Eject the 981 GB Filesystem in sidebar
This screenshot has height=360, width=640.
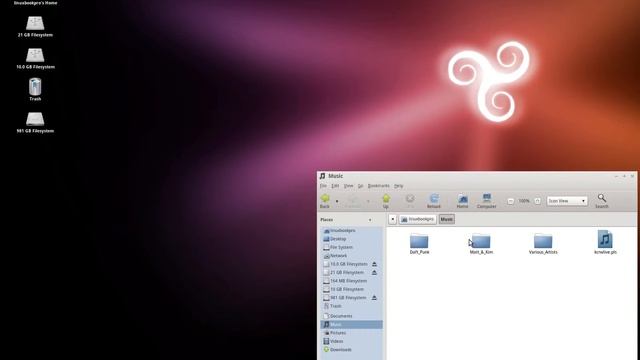click(374, 298)
